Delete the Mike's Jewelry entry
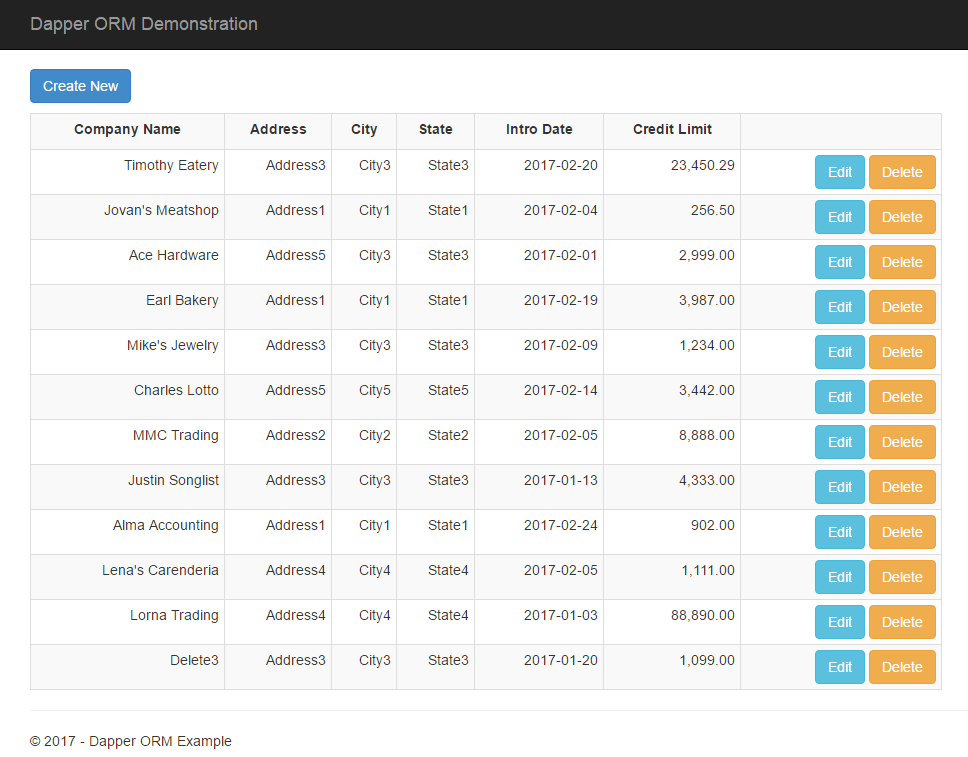The image size is (968, 757). (901, 352)
